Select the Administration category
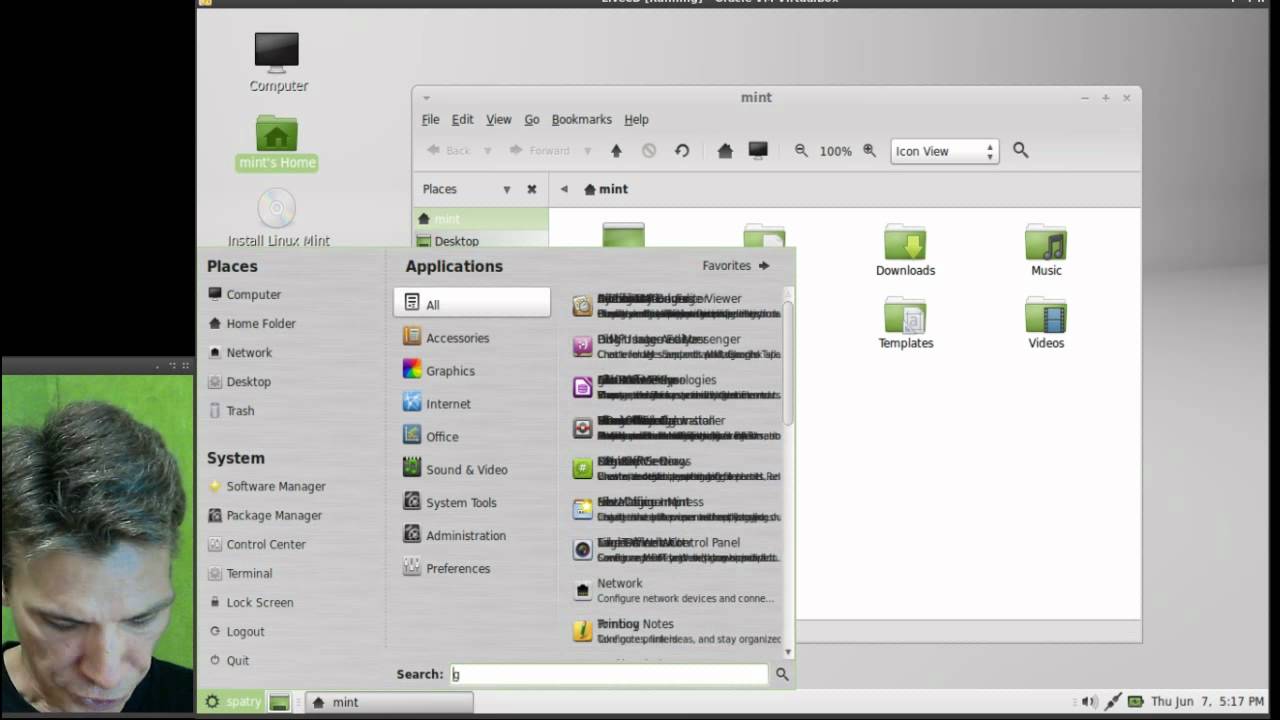1280x720 pixels. pos(472,535)
